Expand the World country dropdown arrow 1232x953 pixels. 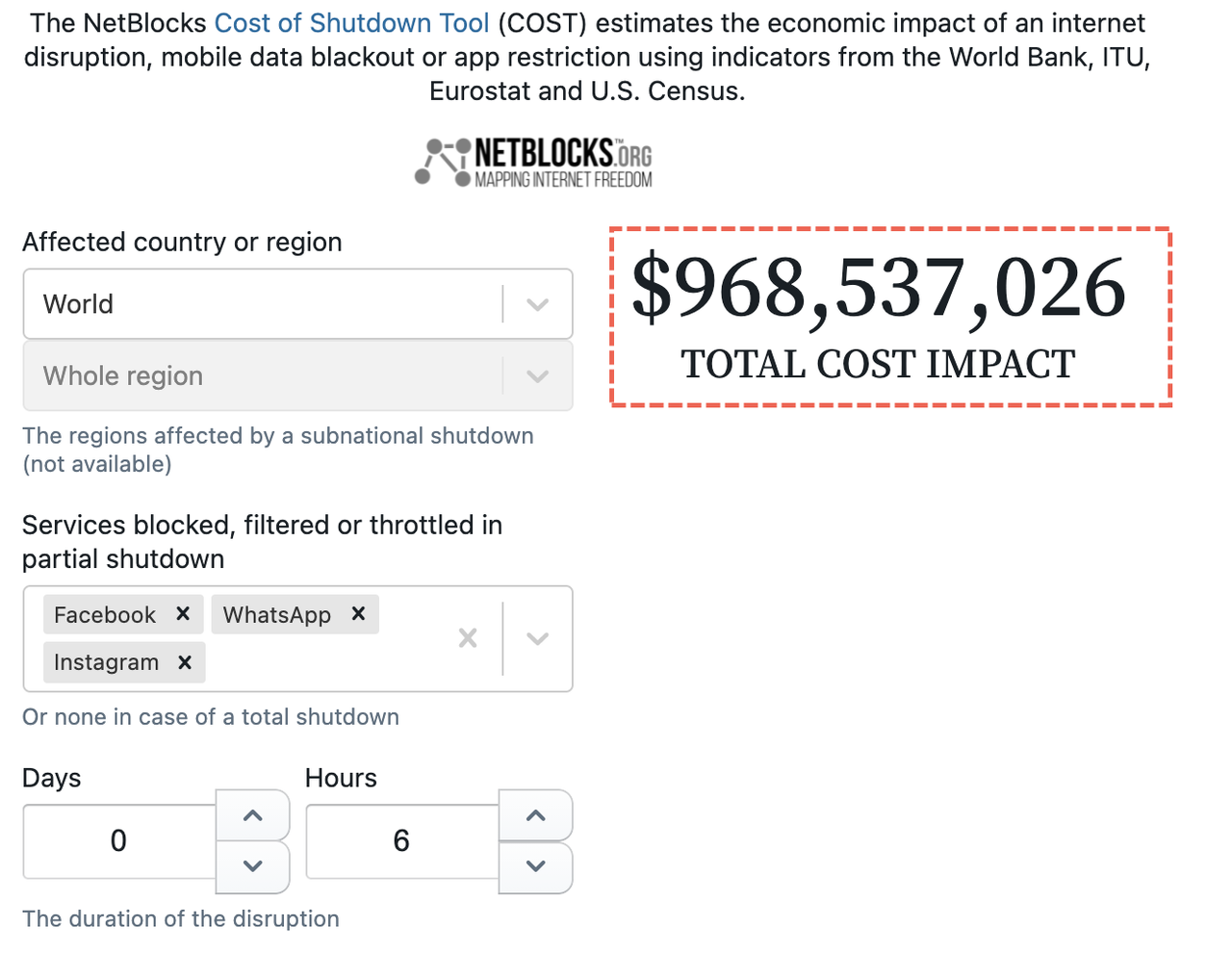tap(538, 305)
